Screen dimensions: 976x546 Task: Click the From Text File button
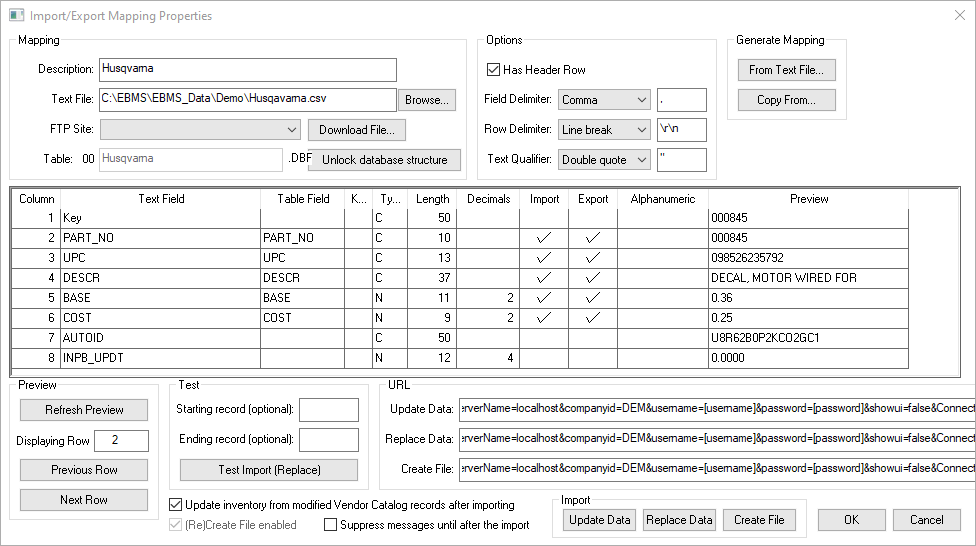786,70
